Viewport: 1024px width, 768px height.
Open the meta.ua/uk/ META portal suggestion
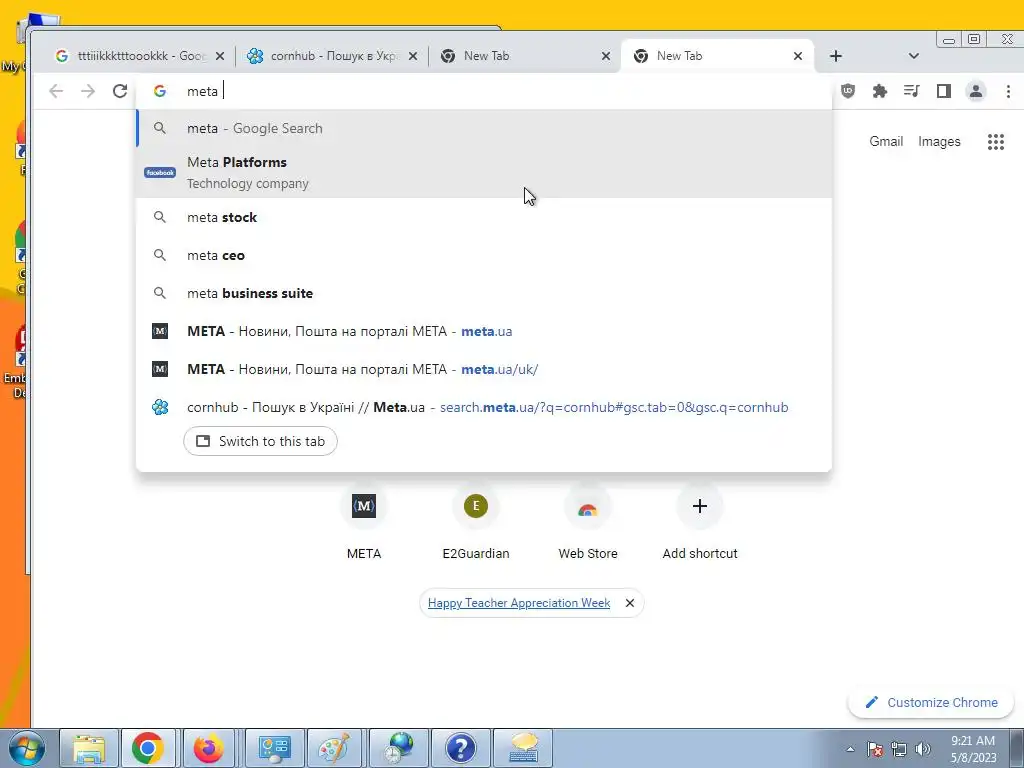coord(483,369)
